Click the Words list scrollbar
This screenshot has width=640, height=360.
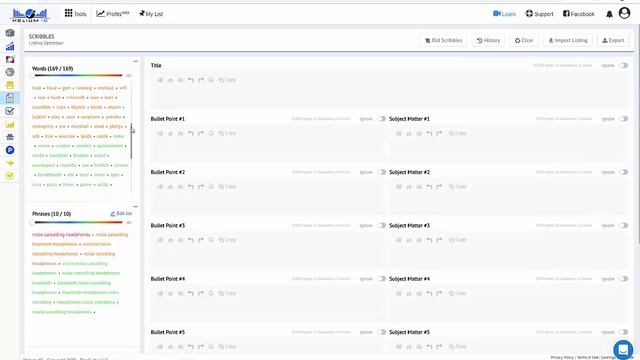point(131,141)
